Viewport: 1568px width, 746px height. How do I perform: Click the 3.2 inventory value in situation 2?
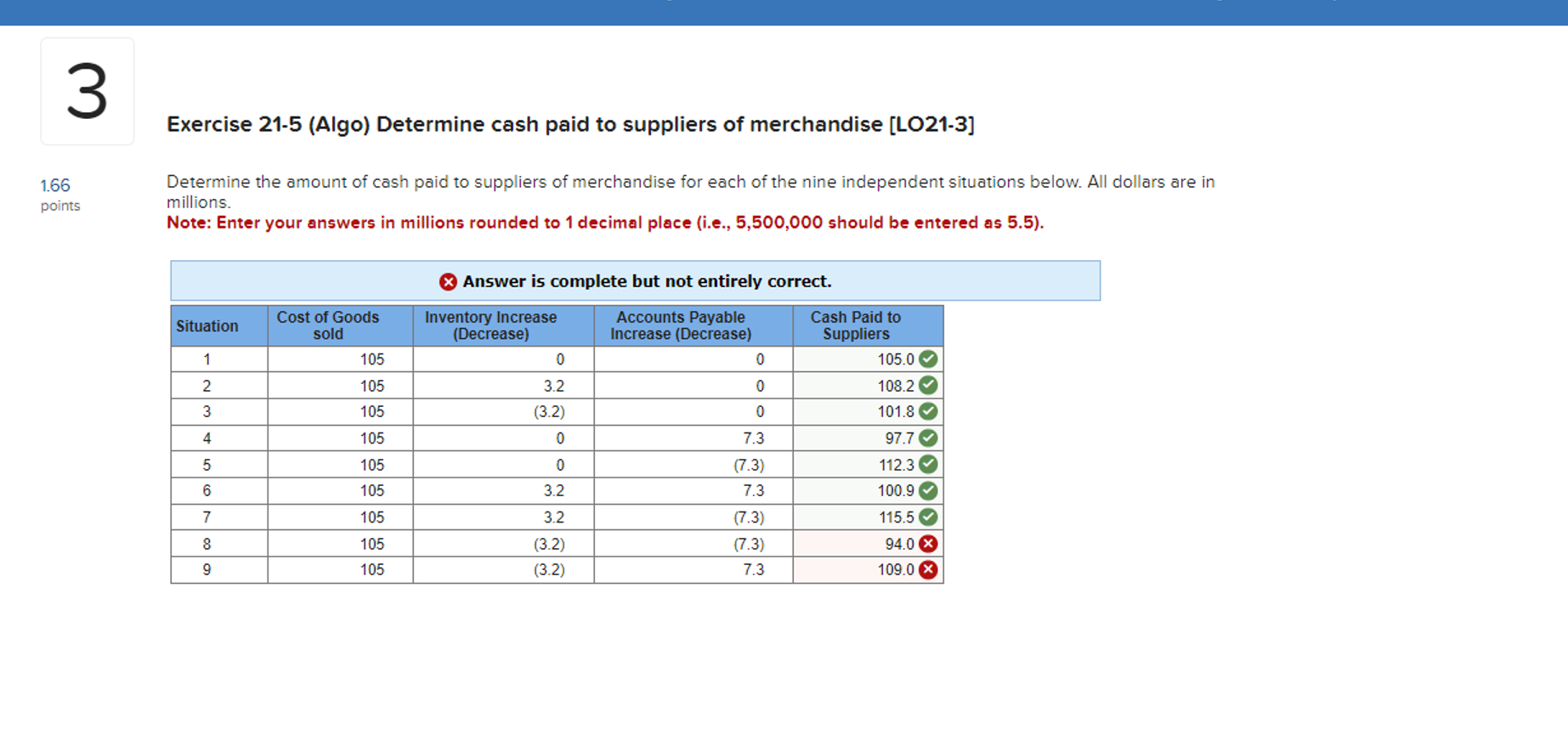coord(553,386)
